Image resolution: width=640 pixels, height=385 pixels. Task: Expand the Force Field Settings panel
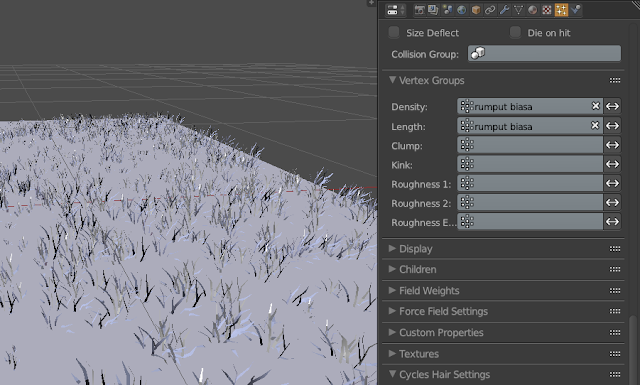(x=392, y=311)
